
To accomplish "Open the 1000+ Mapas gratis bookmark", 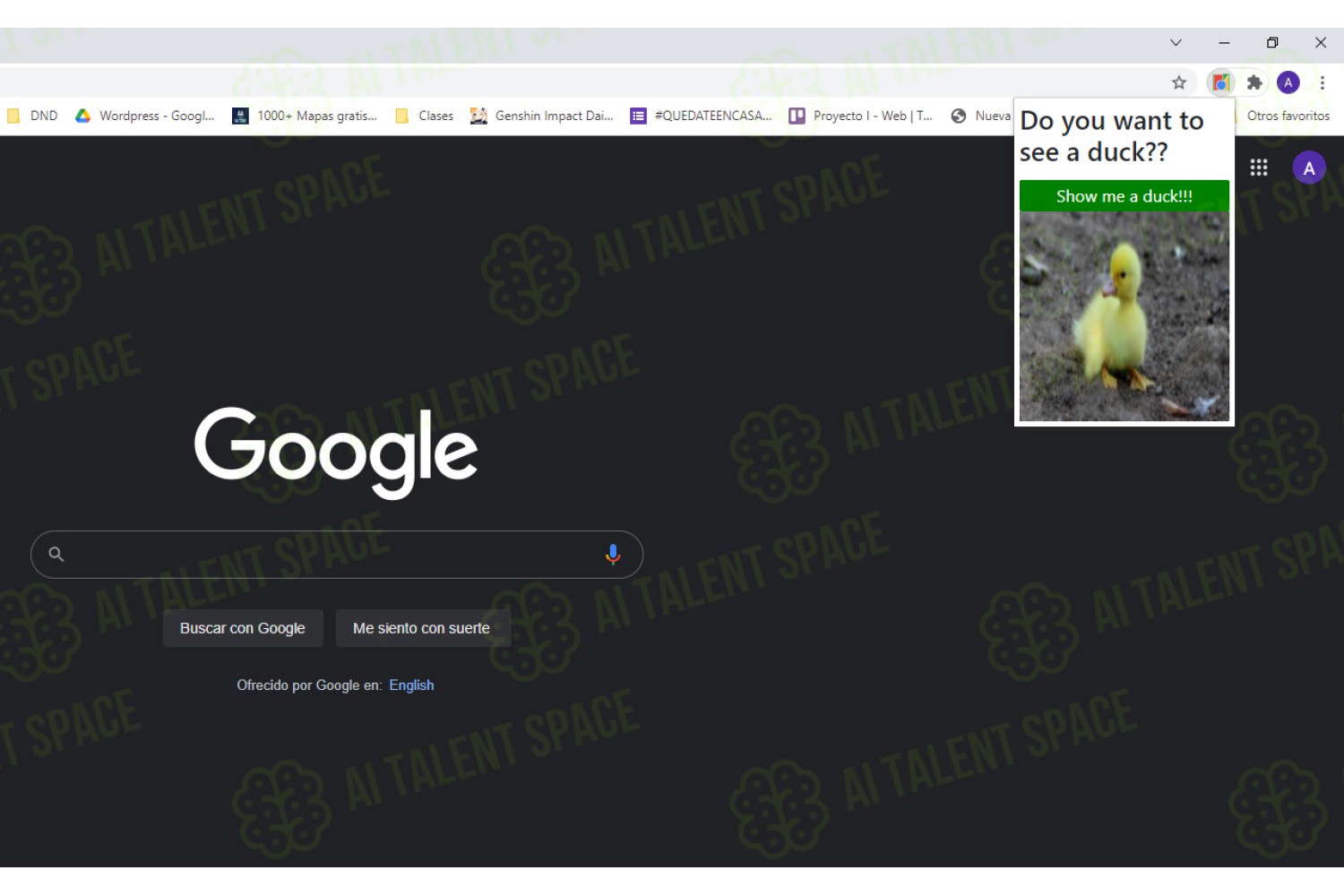I will 305,116.
